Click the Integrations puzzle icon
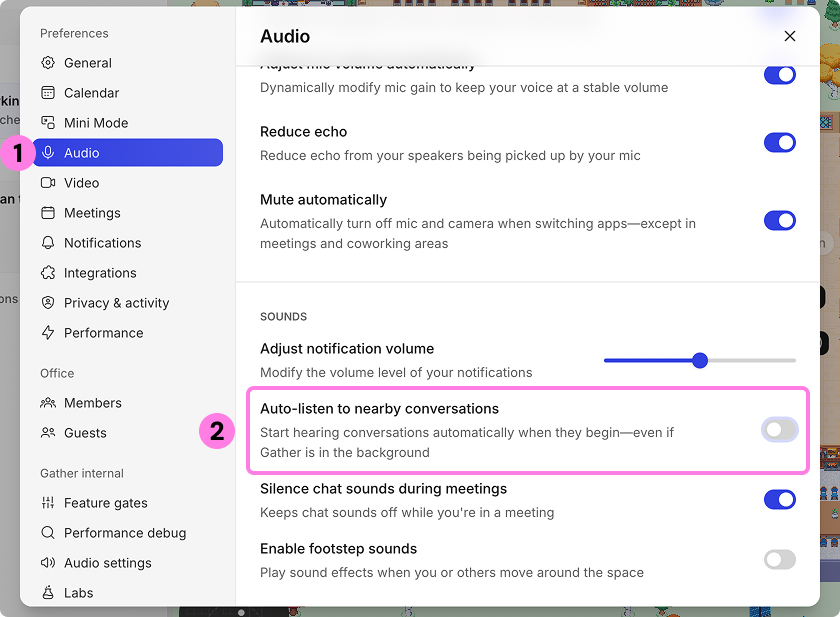Viewport: 840px width, 617px height. [48, 272]
